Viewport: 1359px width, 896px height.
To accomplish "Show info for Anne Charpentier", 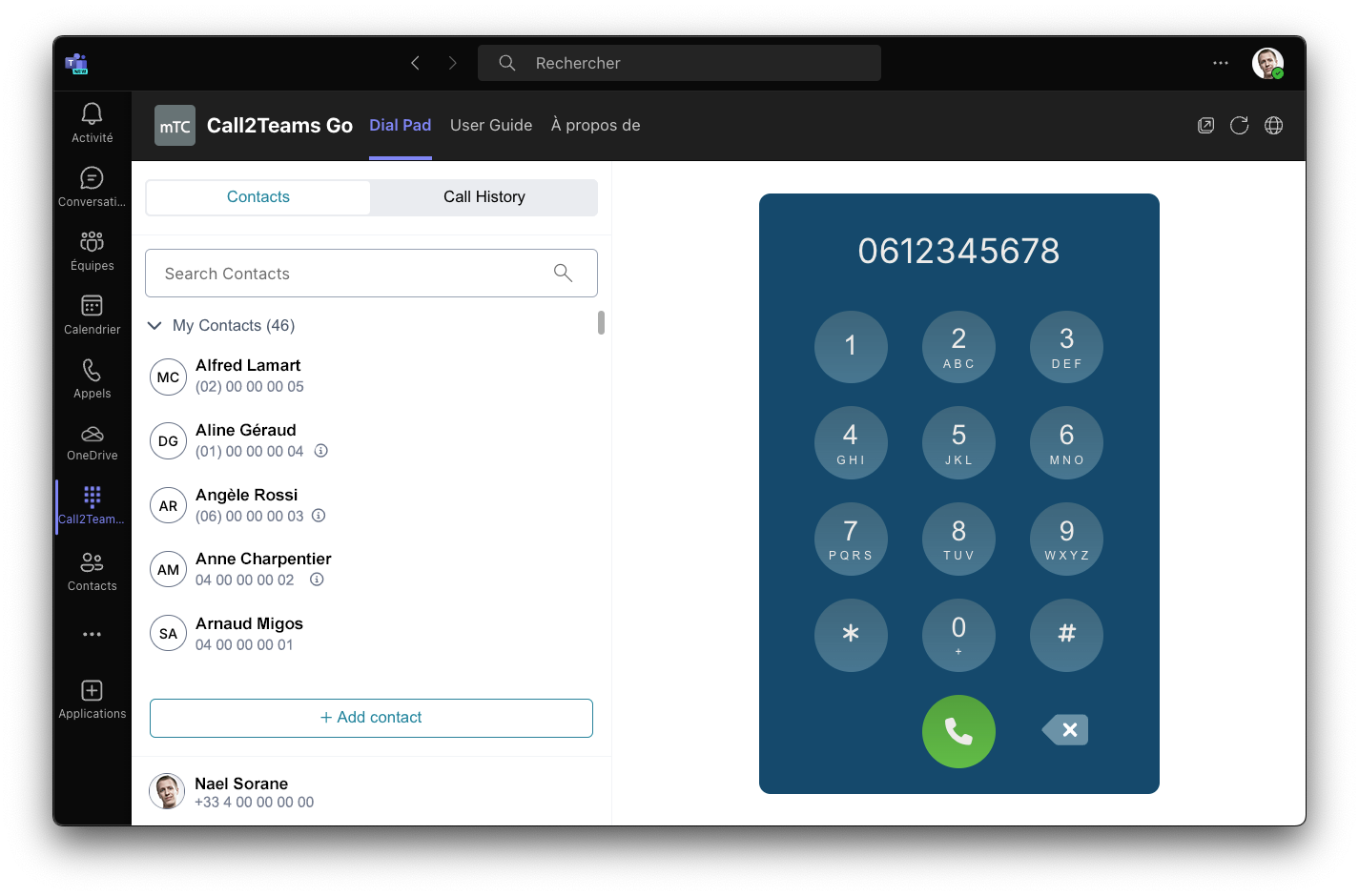I will (317, 580).
